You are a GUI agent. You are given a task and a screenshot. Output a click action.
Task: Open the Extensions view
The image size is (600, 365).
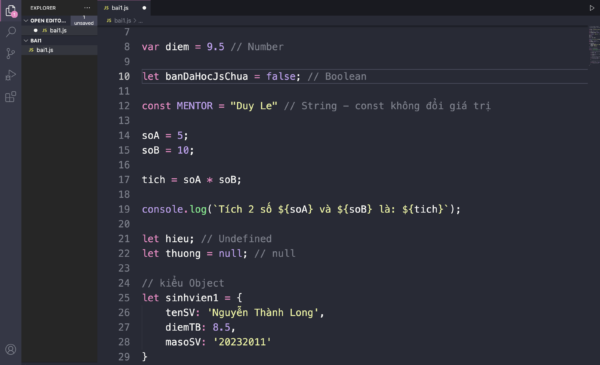pos(11,97)
